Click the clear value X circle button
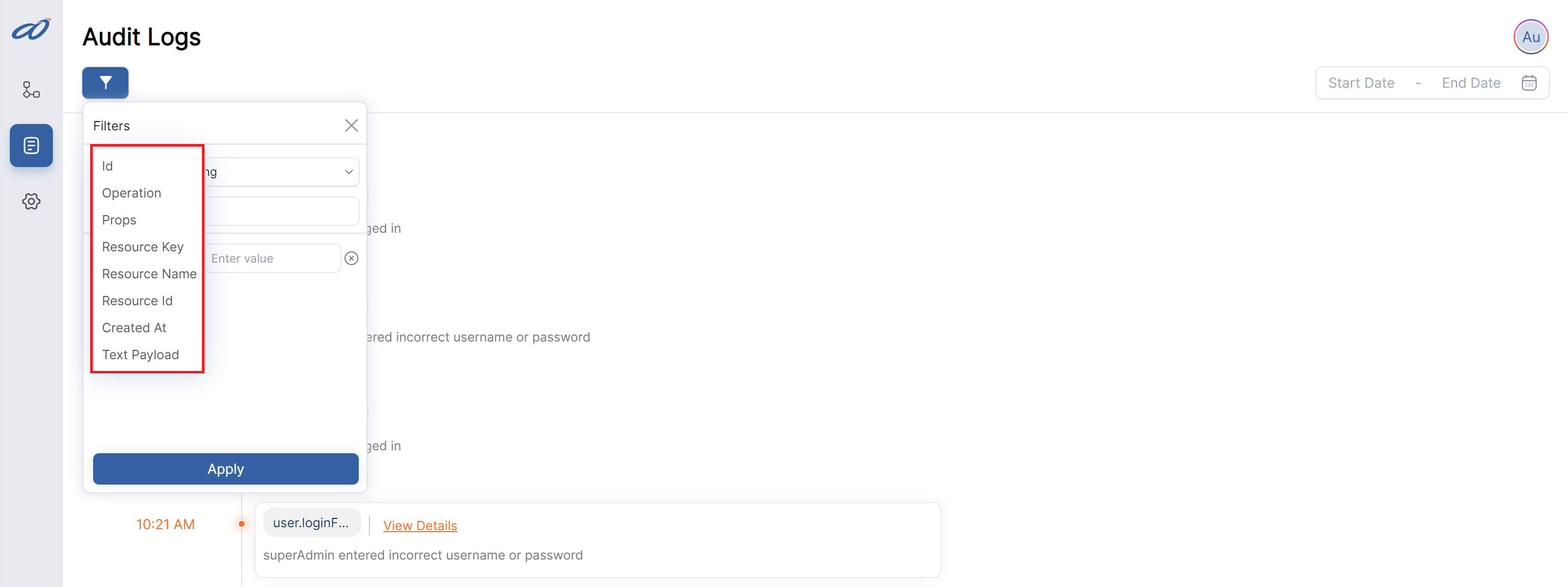The height and width of the screenshot is (587, 1568). [x=352, y=258]
